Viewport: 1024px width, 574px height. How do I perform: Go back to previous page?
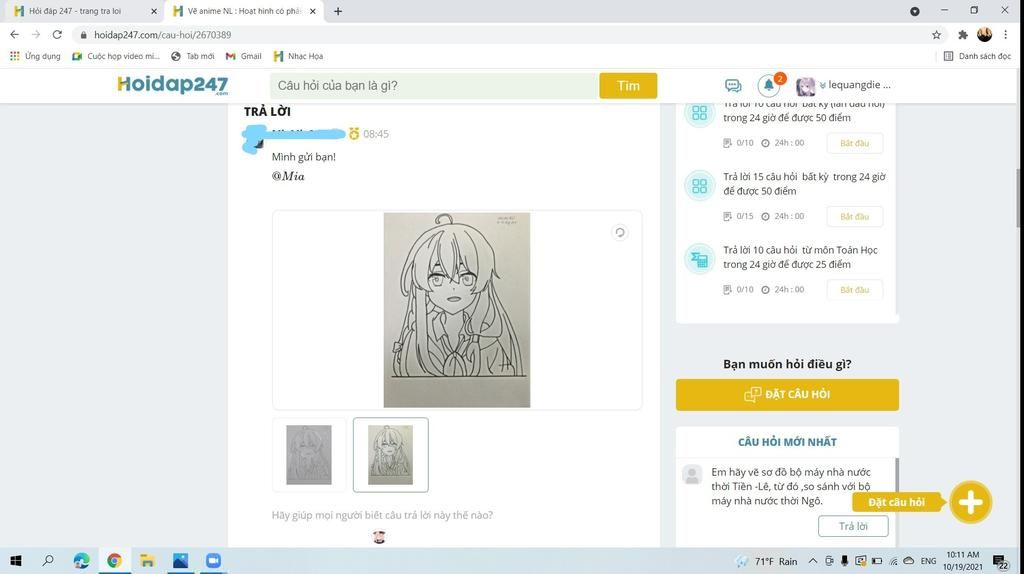(x=14, y=35)
